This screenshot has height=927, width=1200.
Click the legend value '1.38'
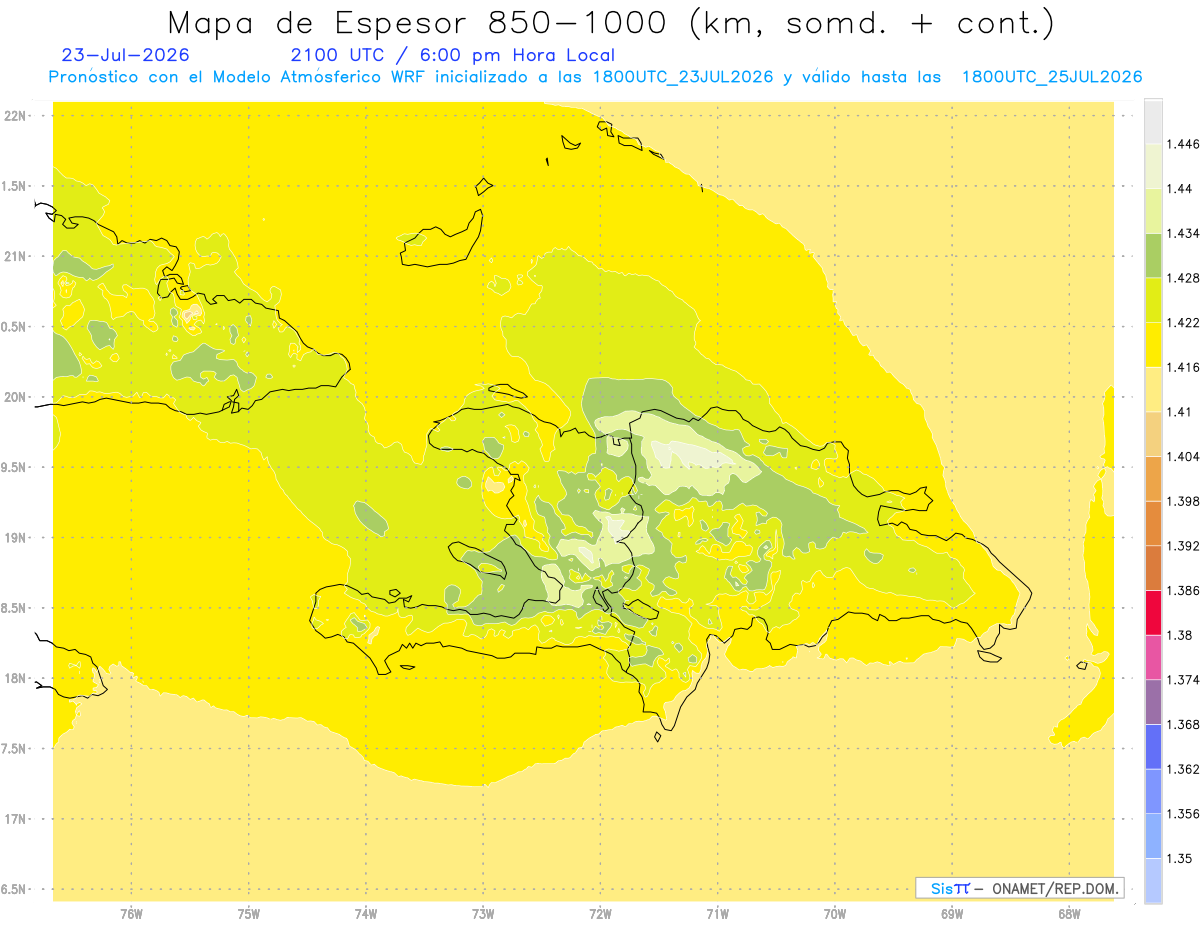[1180, 635]
